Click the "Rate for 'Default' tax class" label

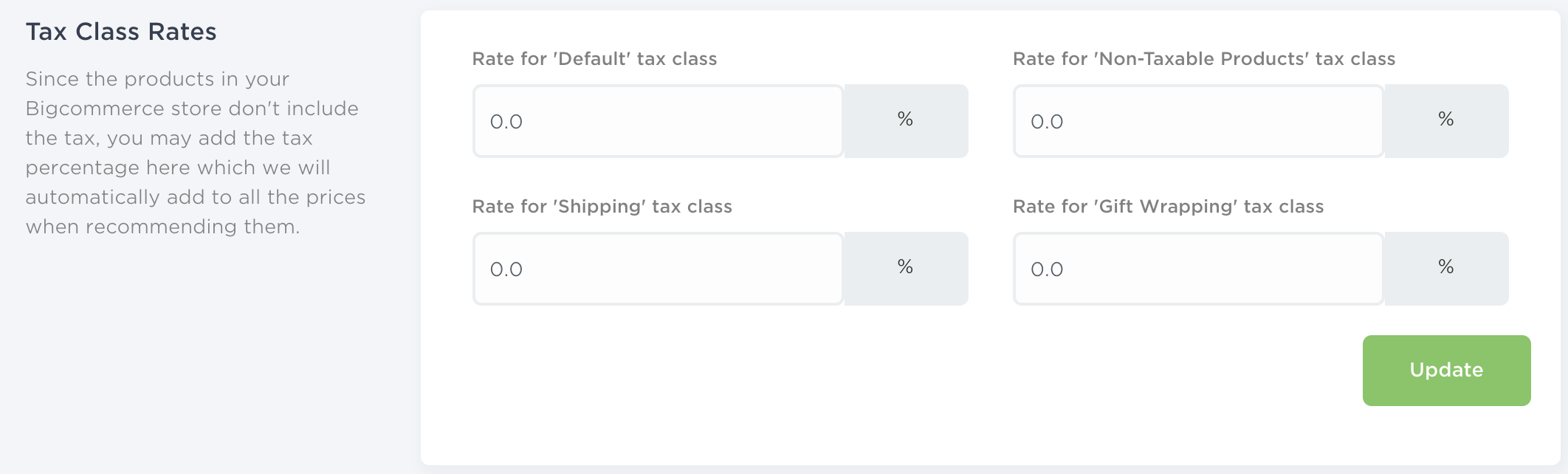point(594,59)
